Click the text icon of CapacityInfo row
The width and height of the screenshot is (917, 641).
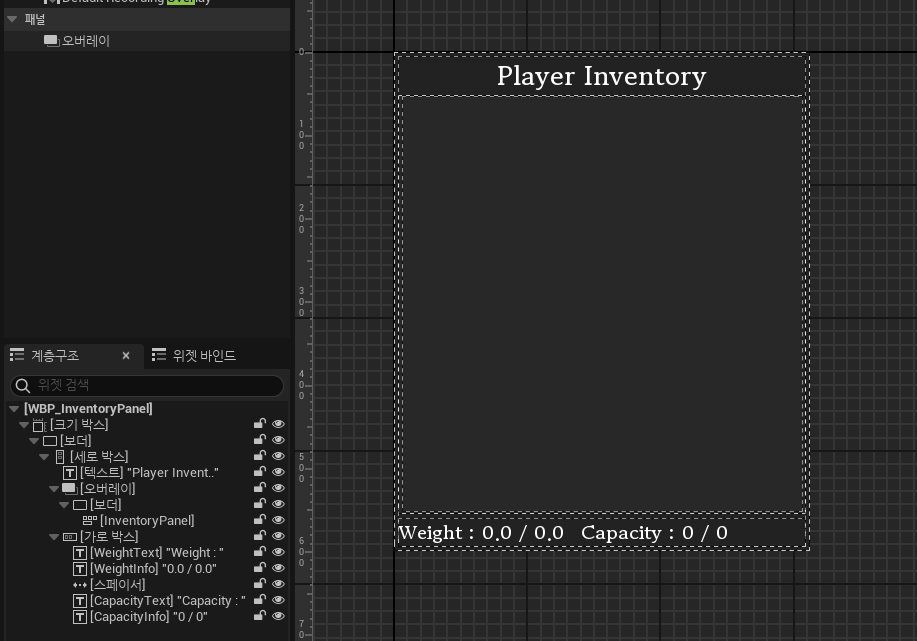click(80, 616)
